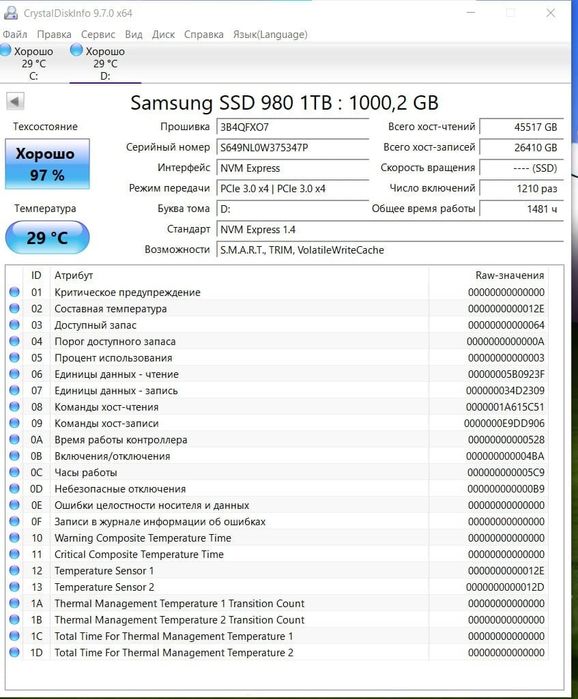Open the Файл menu
Image resolution: width=578 pixels, height=699 pixels.
(x=15, y=34)
